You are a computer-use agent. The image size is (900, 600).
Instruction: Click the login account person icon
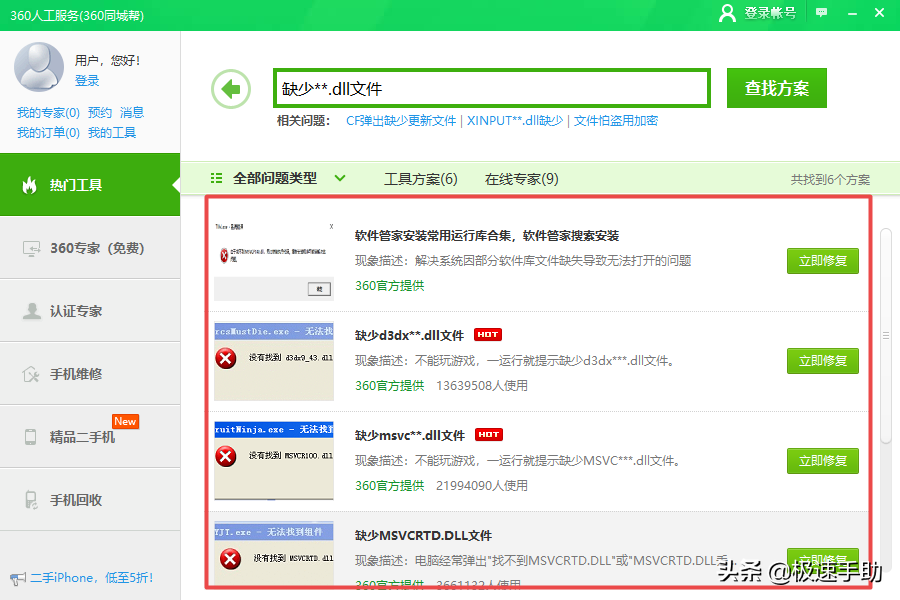[727, 13]
